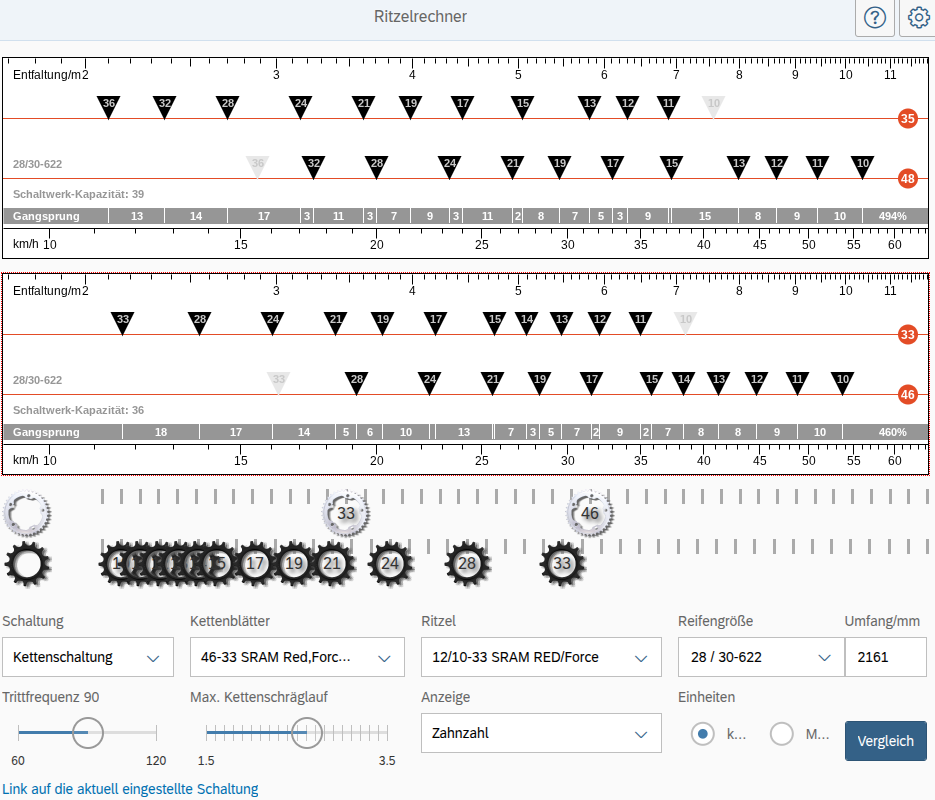Select the 46-tooth chainring gear icon
The height and width of the screenshot is (800, 935).
(x=590, y=513)
